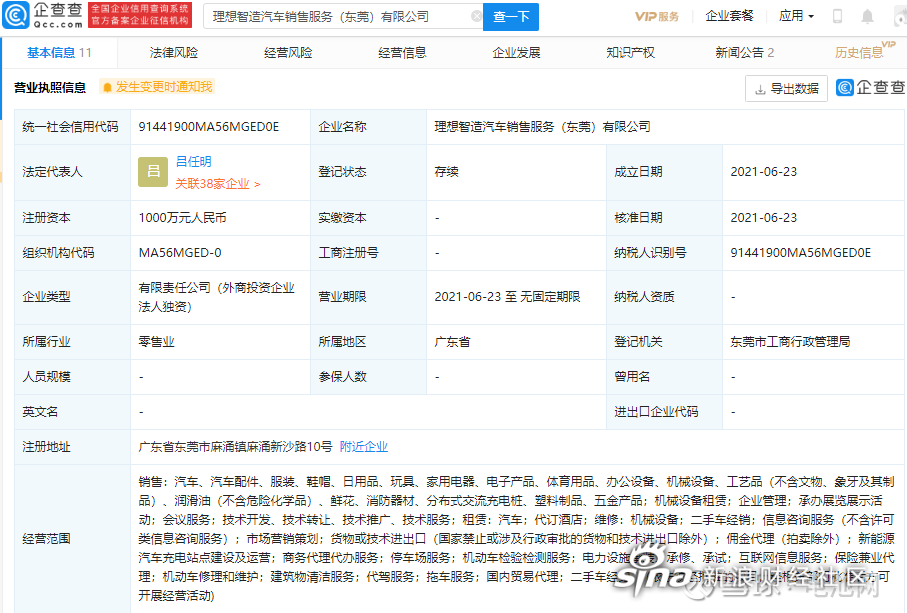Select the 基本信息 tab

click(x=59, y=53)
